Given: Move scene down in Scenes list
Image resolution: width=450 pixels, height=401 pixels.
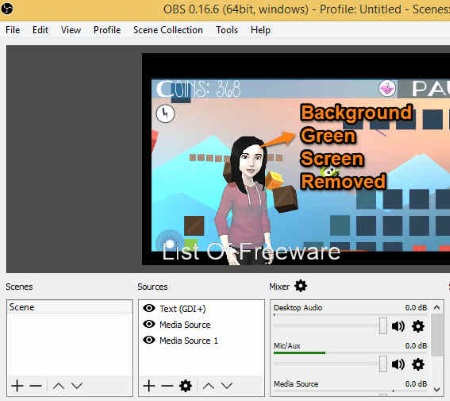Looking at the screenshot, I should [77, 386].
